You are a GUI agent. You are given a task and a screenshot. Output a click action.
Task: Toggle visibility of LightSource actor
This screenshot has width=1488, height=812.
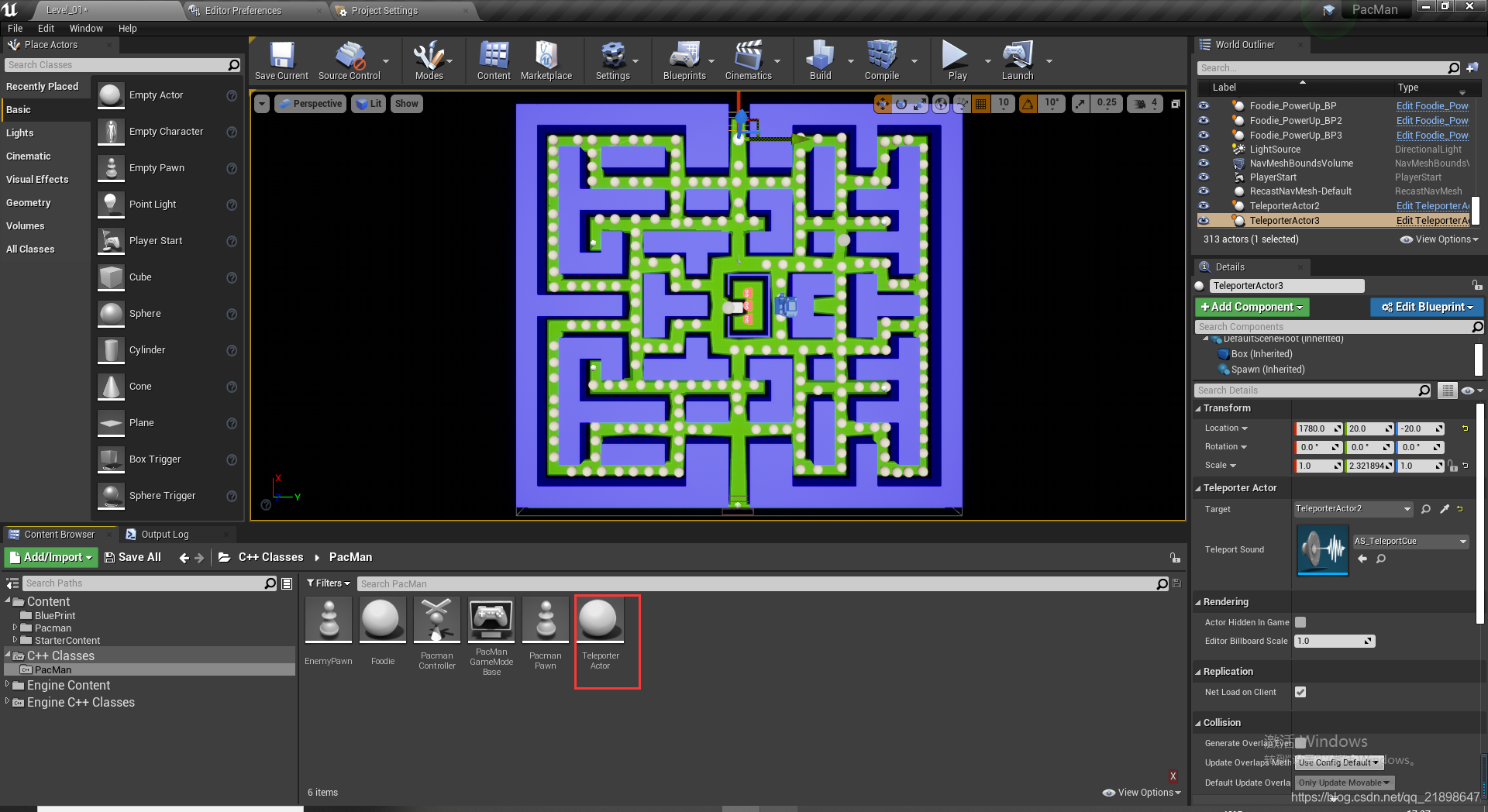point(1204,149)
